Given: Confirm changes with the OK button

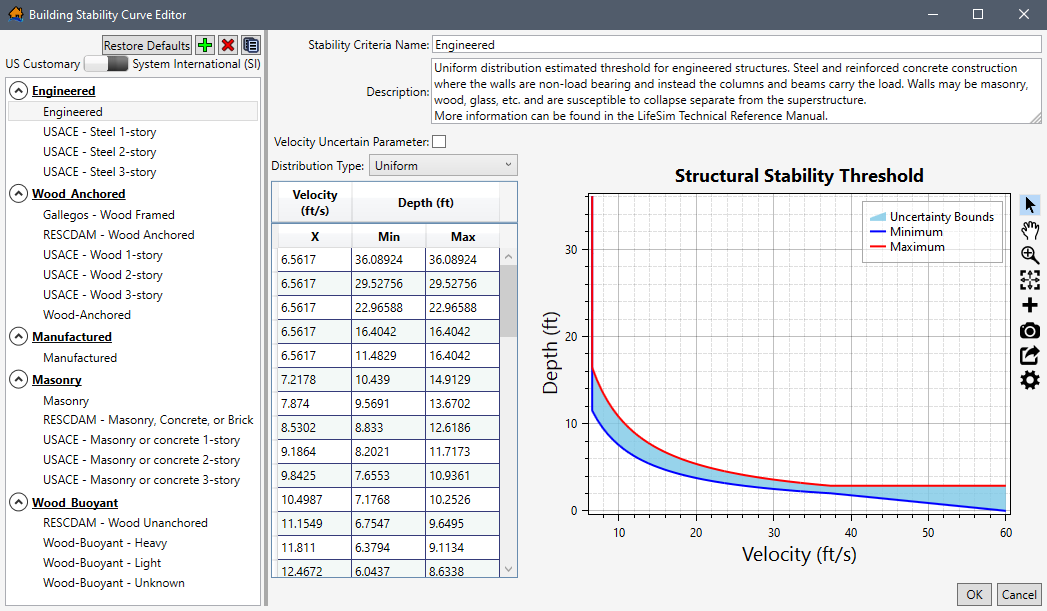Looking at the screenshot, I should pyautogui.click(x=974, y=594).
